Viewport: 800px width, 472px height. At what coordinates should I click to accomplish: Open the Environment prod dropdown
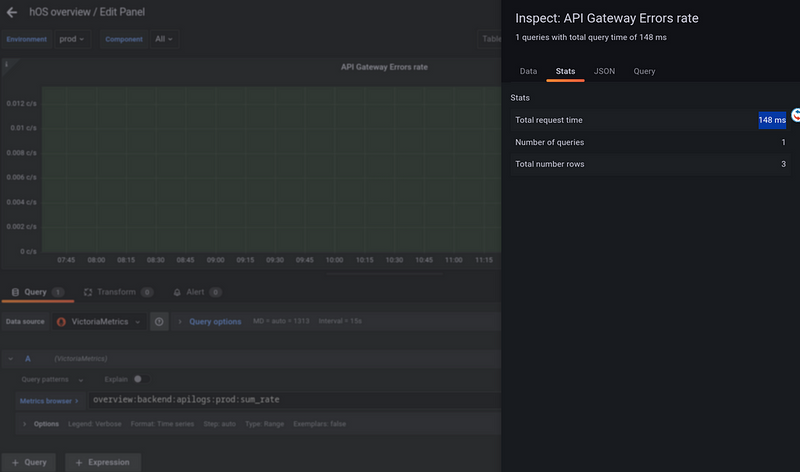pos(72,39)
